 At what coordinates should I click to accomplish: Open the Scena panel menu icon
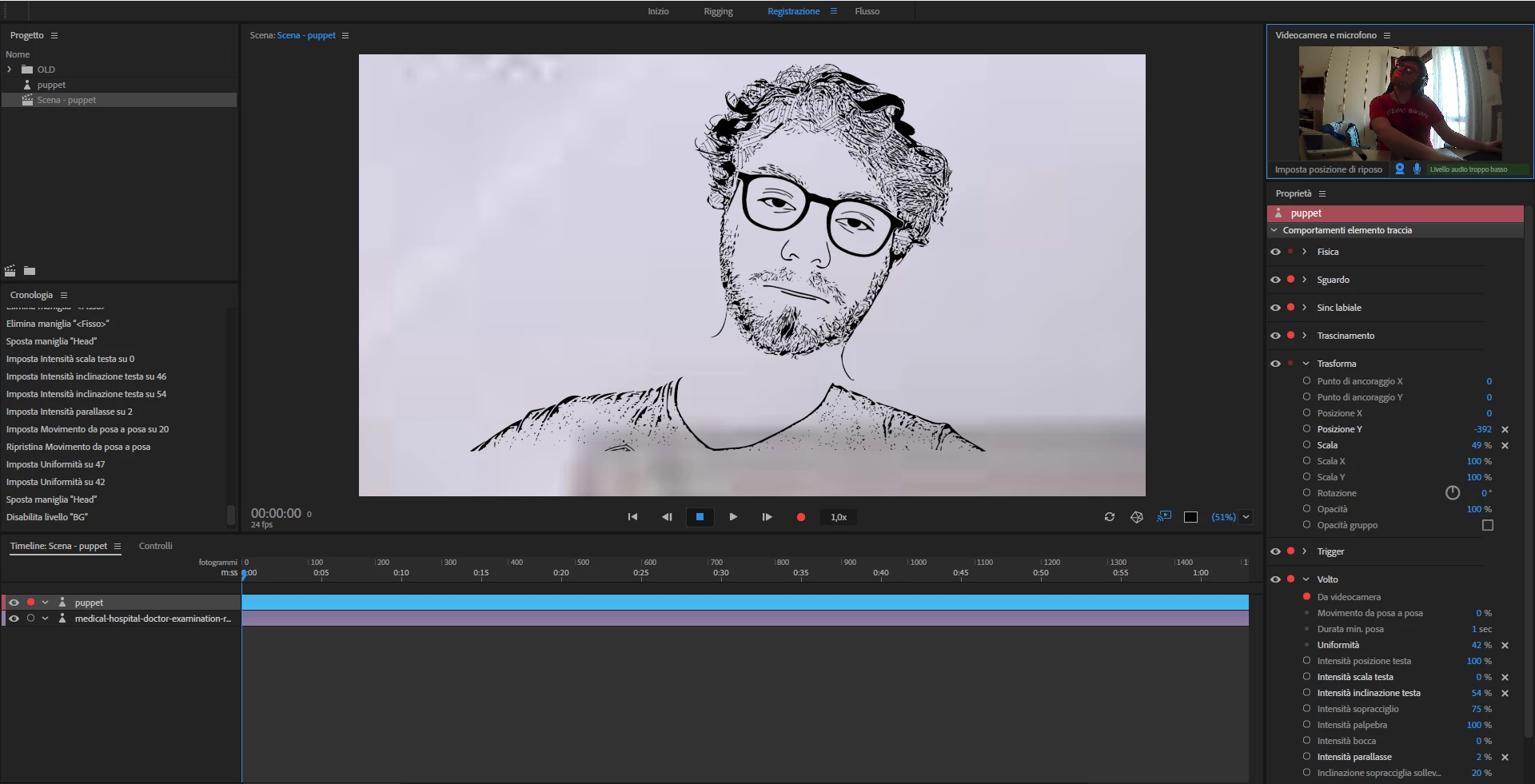(x=345, y=35)
